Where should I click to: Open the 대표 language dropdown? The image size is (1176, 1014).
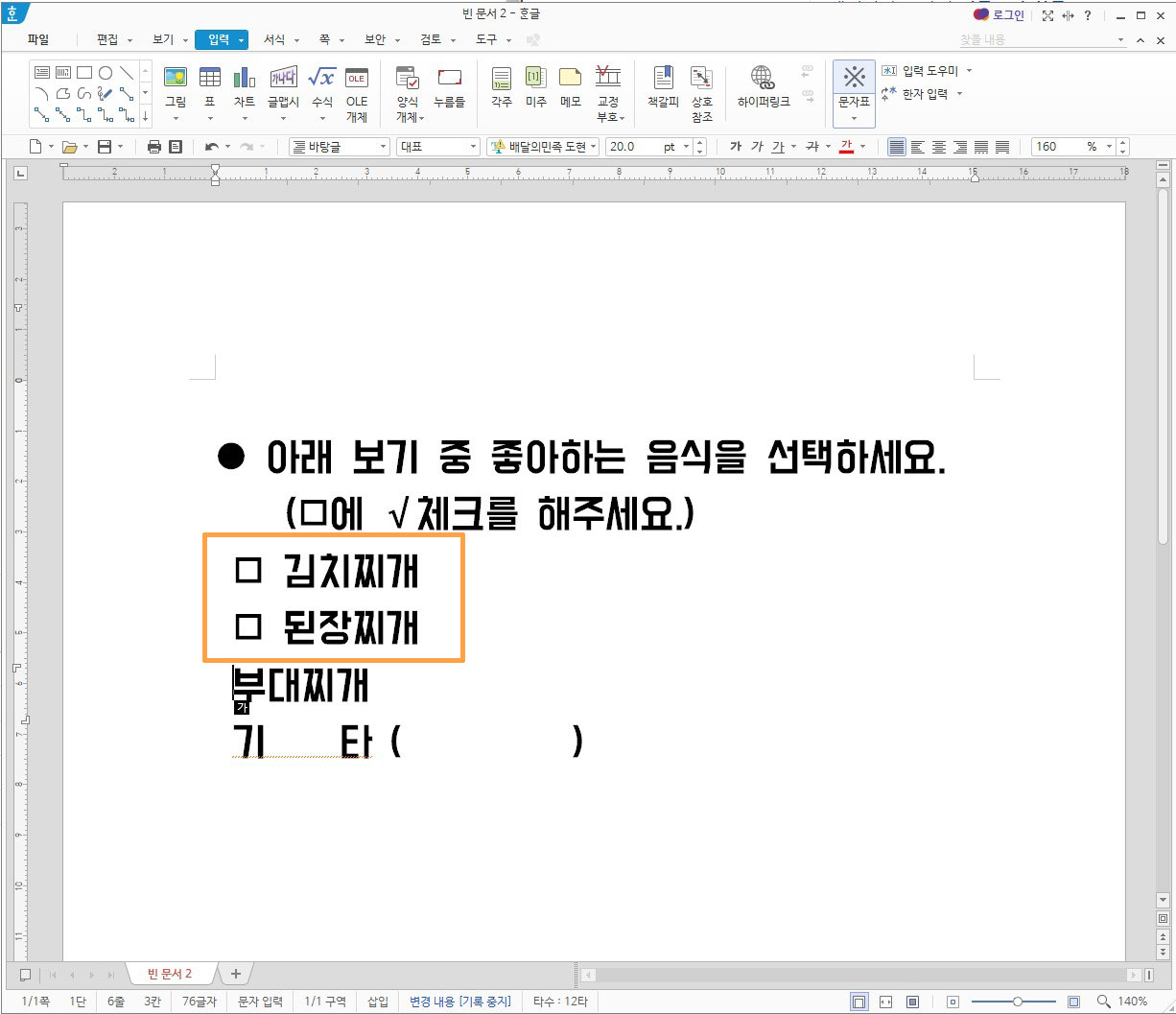tap(437, 147)
